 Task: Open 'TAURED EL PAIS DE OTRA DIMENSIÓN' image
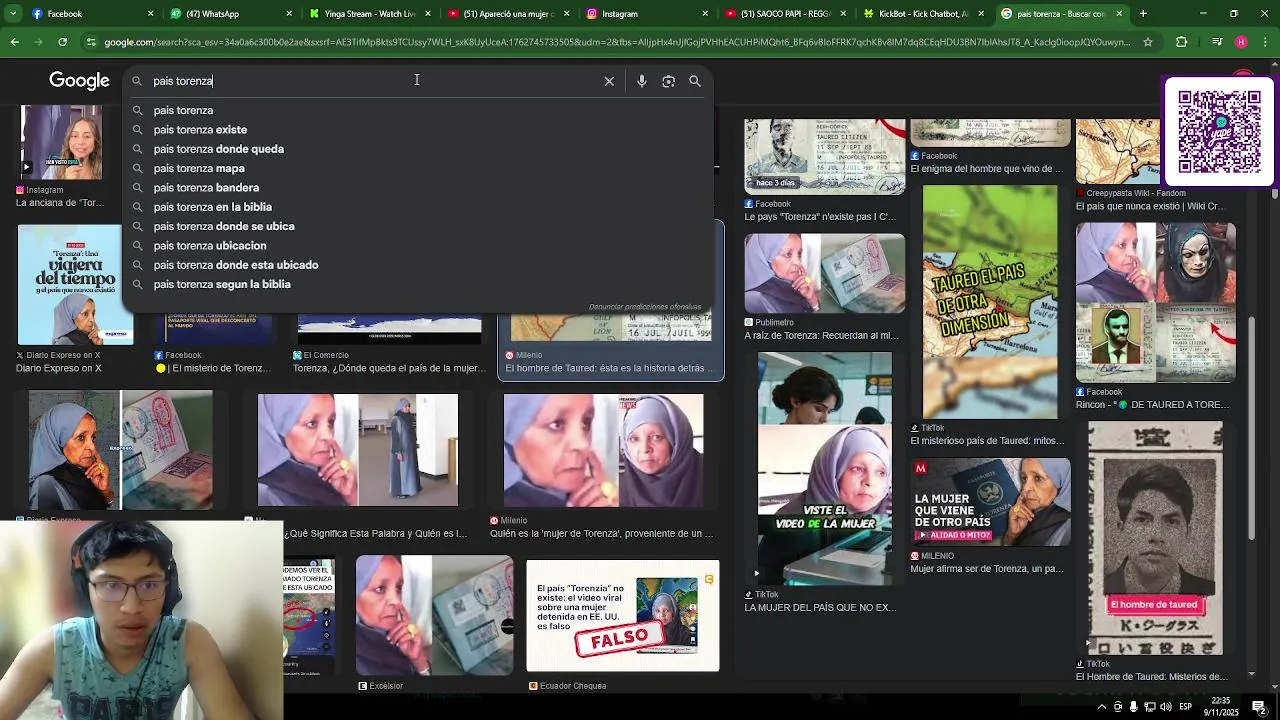[989, 301]
